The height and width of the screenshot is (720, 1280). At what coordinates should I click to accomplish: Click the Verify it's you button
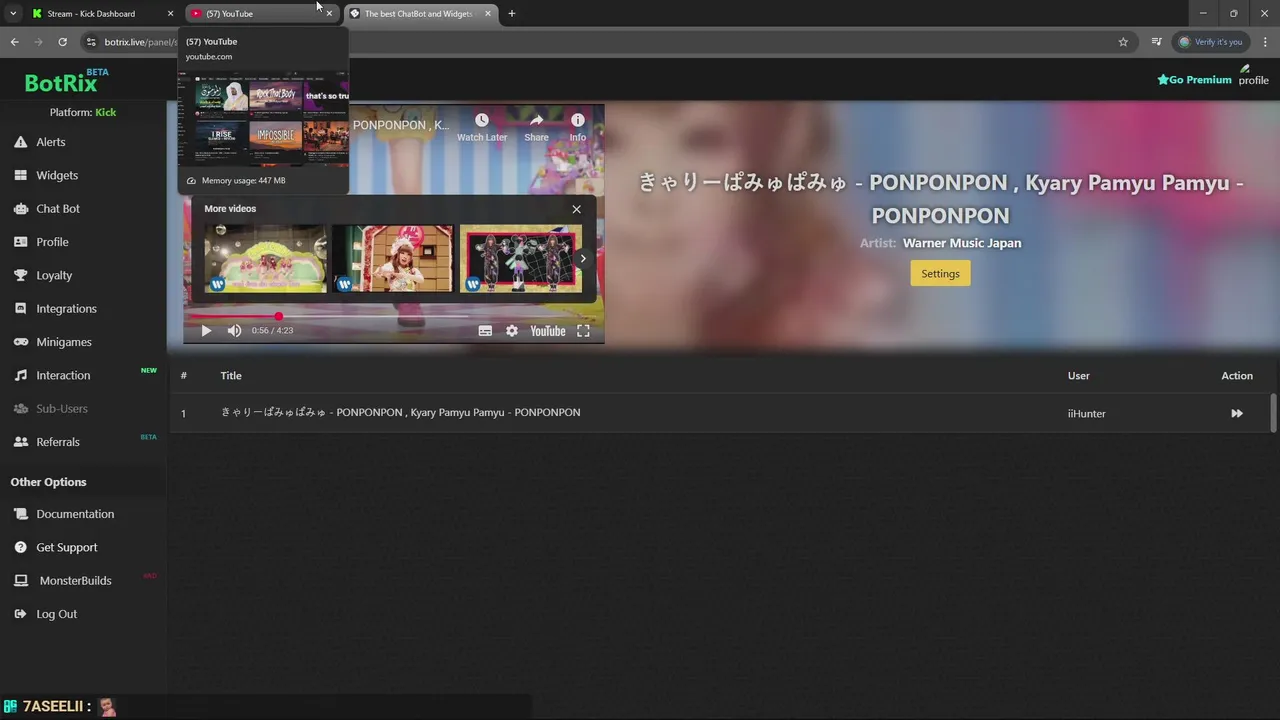1210,42
